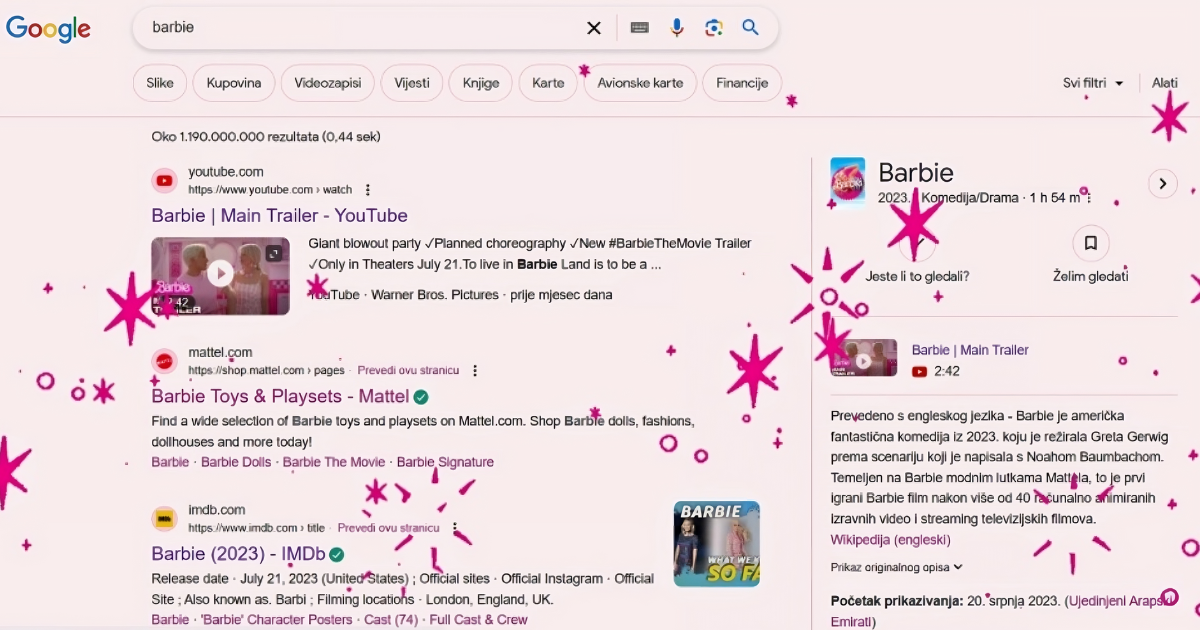The height and width of the screenshot is (630, 1200).
Task: Open the Barbie Dolls sitelink
Action: (x=236, y=462)
